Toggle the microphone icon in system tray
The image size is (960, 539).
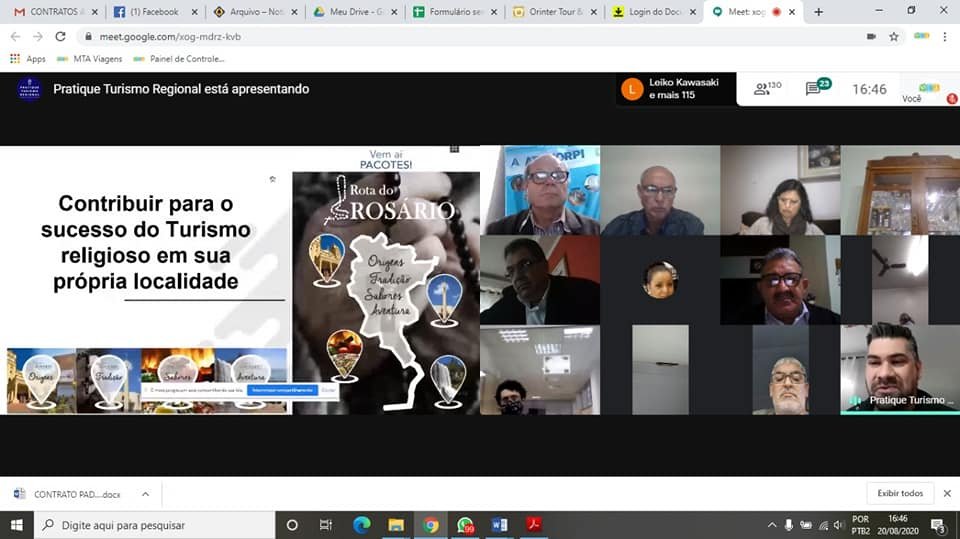[x=788, y=525]
